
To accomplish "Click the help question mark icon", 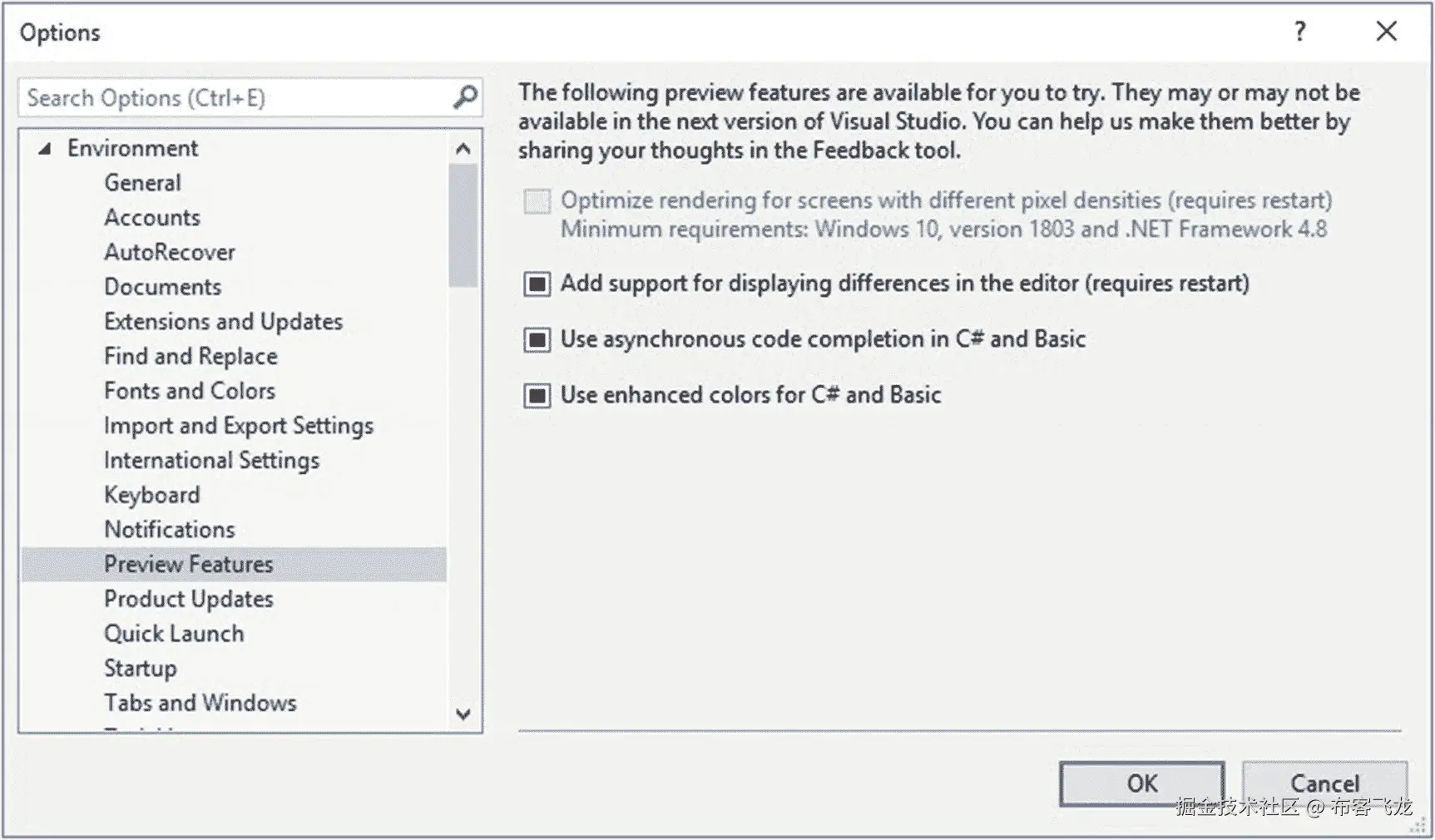I will (1299, 32).
